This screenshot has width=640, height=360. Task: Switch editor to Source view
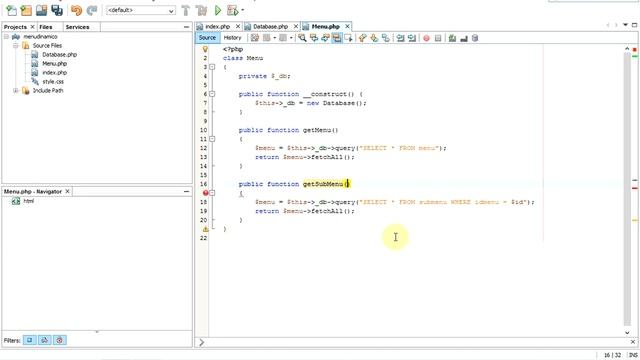(x=207, y=38)
